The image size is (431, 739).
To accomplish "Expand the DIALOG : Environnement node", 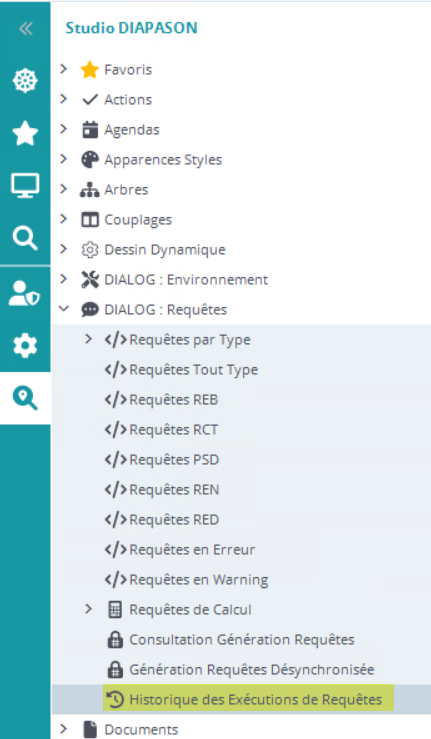I will [x=64, y=279].
